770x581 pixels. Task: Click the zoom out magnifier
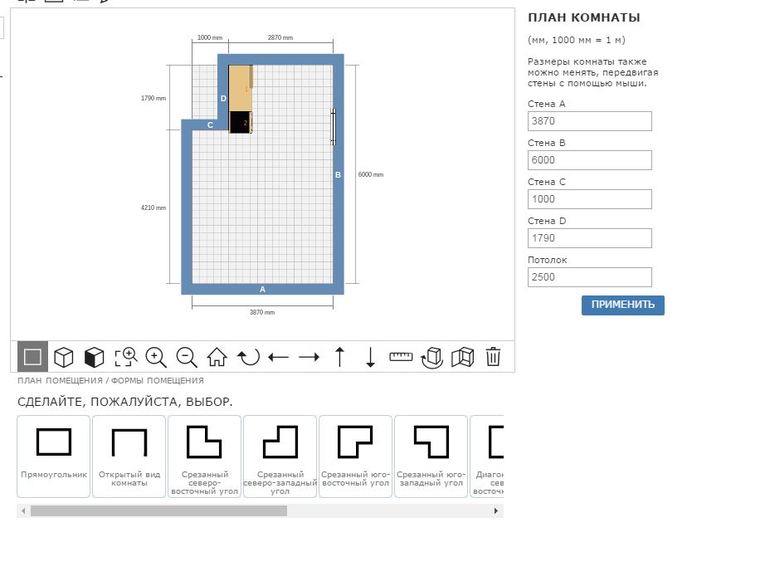pyautogui.click(x=186, y=357)
